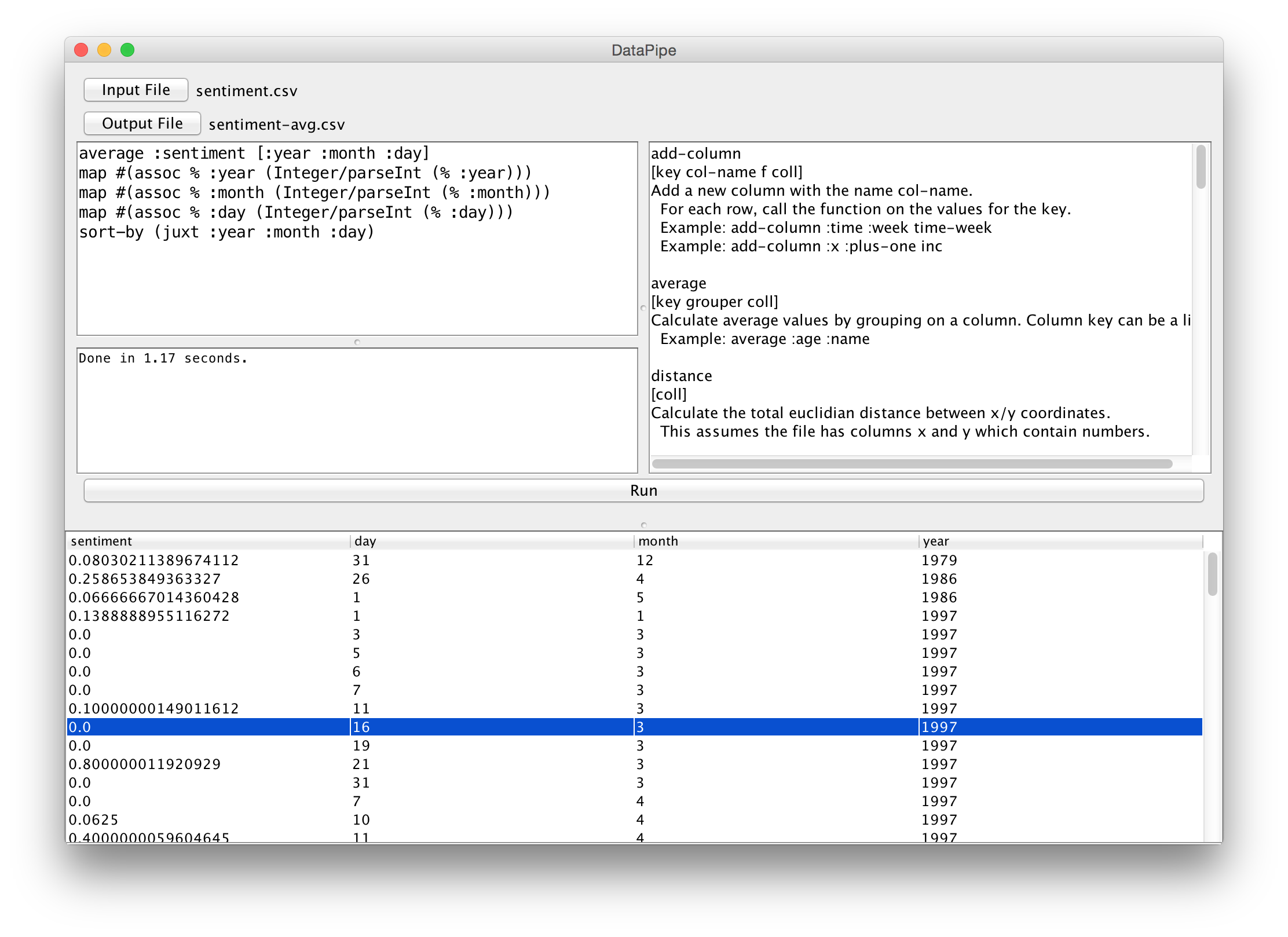Click the help panel horizontal scrollbar

[912, 464]
